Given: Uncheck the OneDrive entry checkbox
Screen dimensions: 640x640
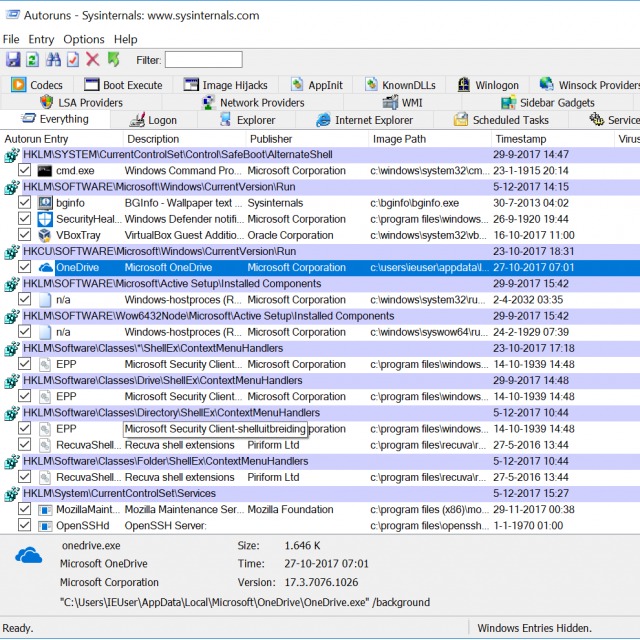Looking at the screenshot, I should tap(24, 267).
